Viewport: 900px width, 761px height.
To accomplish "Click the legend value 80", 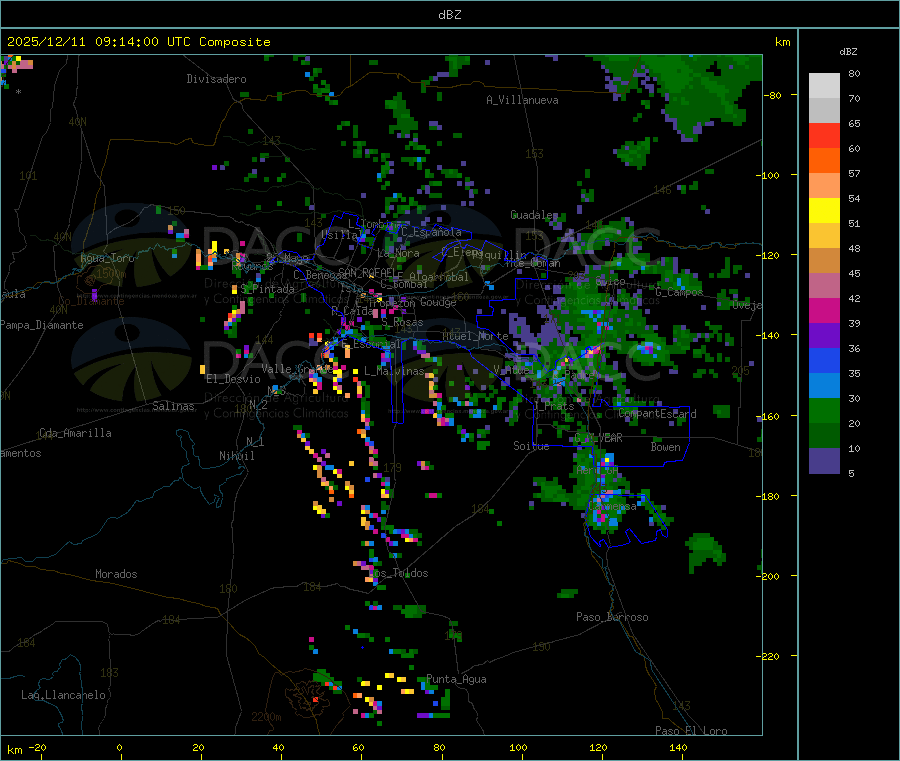I will (x=854, y=73).
